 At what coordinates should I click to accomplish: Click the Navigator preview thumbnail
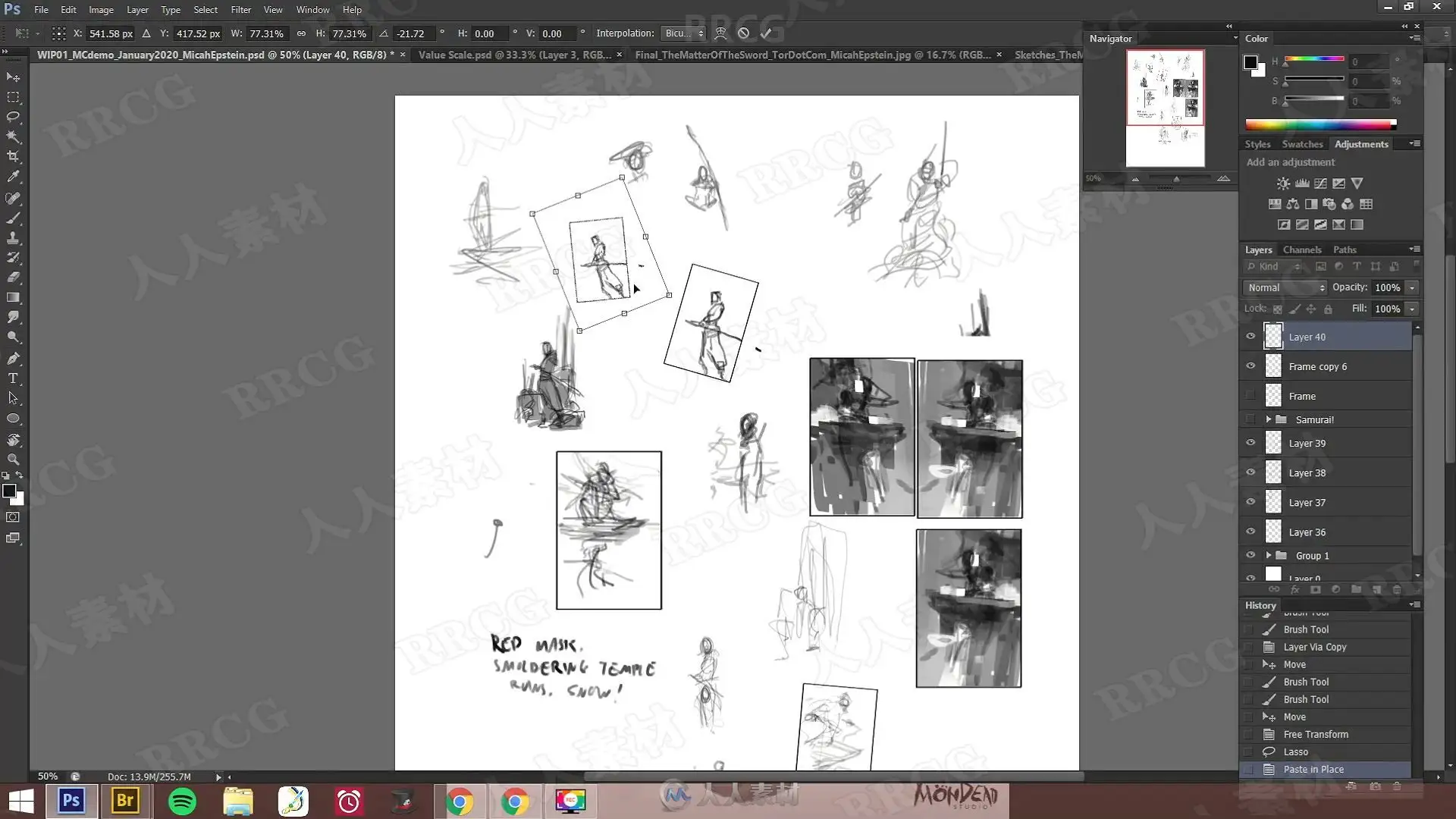(1165, 108)
